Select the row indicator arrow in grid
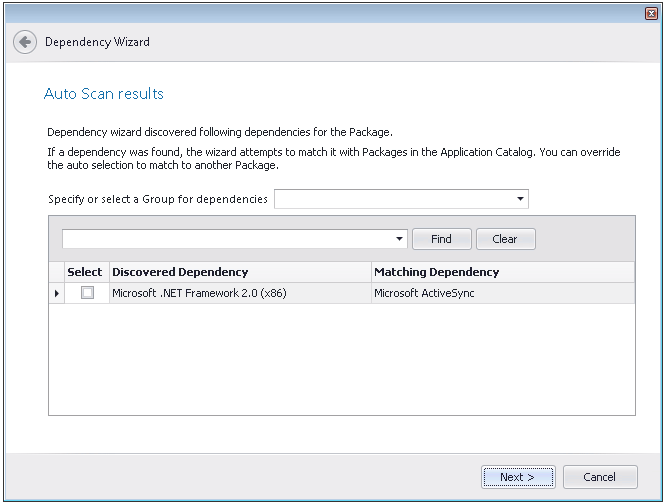 point(56,293)
